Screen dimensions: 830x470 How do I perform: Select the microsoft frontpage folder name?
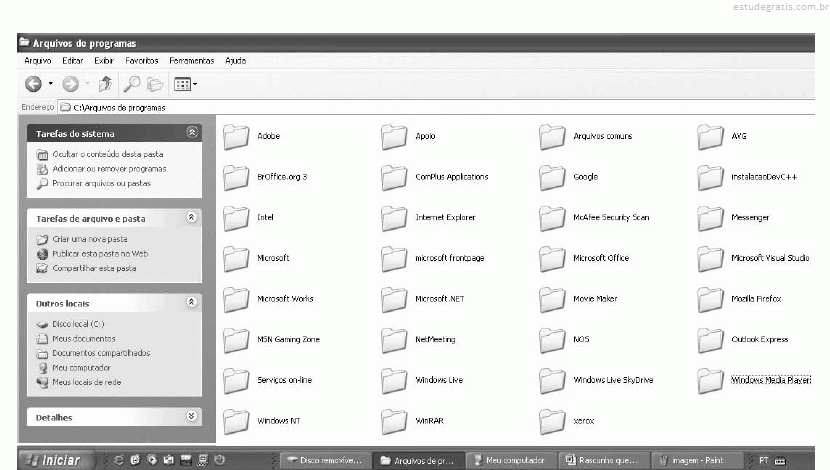pos(449,258)
